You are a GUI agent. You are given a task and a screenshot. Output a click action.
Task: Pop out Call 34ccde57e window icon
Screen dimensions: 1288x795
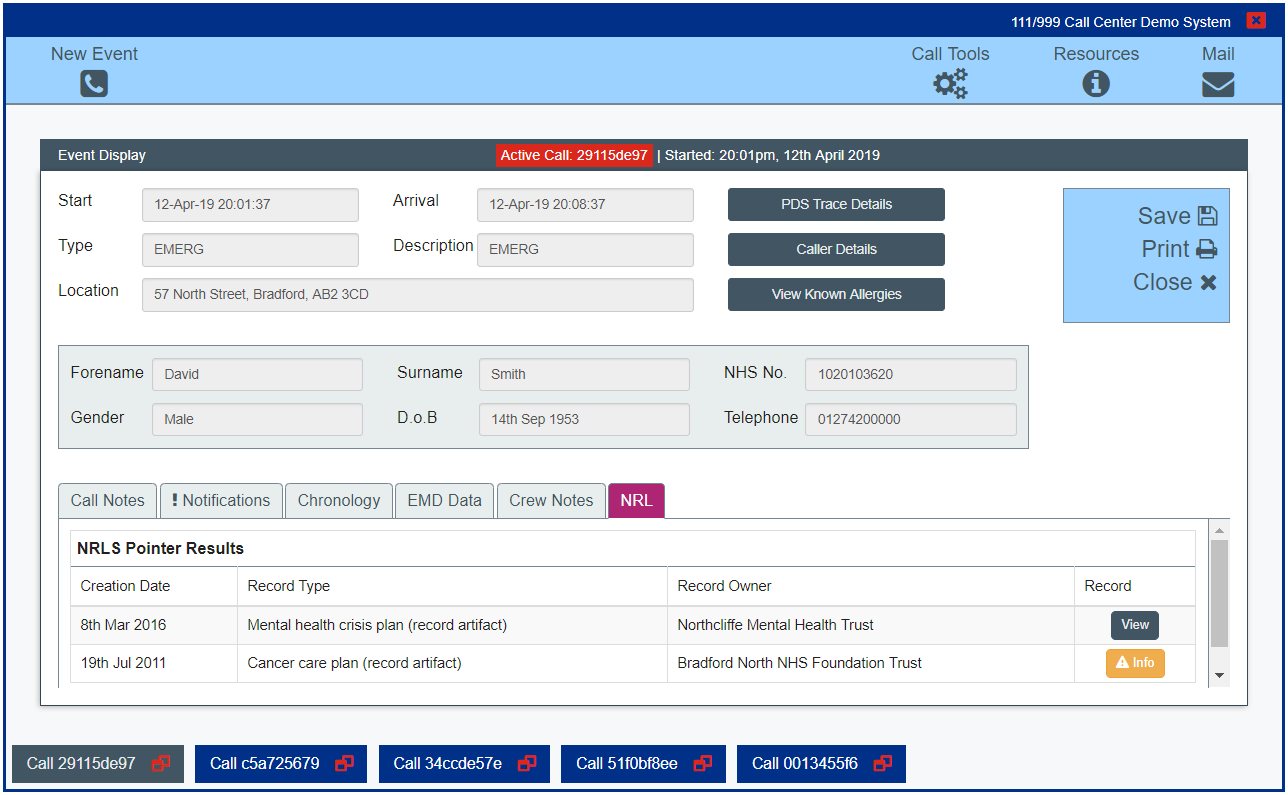point(527,764)
